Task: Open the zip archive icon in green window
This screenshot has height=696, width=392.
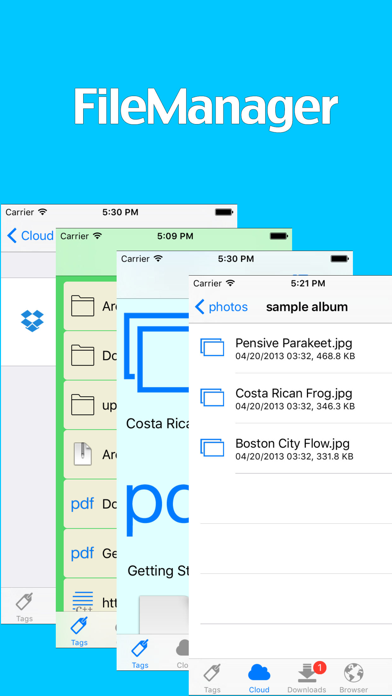Action: [x=83, y=454]
